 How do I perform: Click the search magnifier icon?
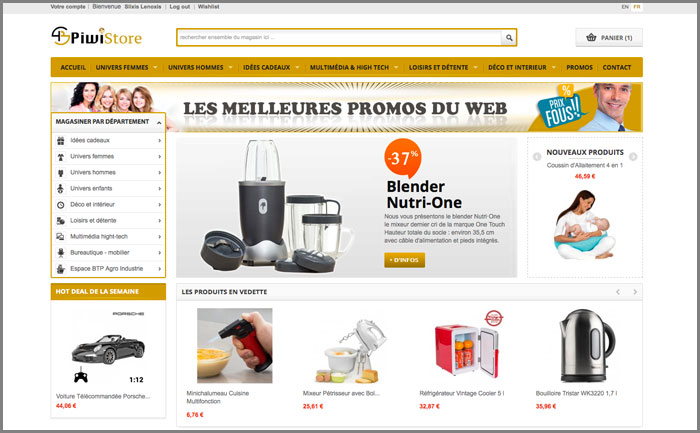click(x=509, y=38)
